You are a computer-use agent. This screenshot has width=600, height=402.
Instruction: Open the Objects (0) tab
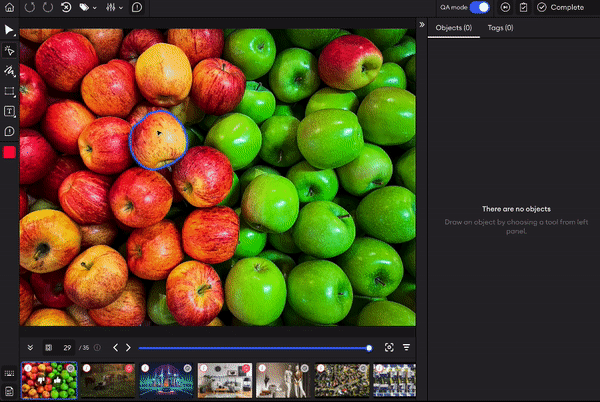(x=454, y=28)
